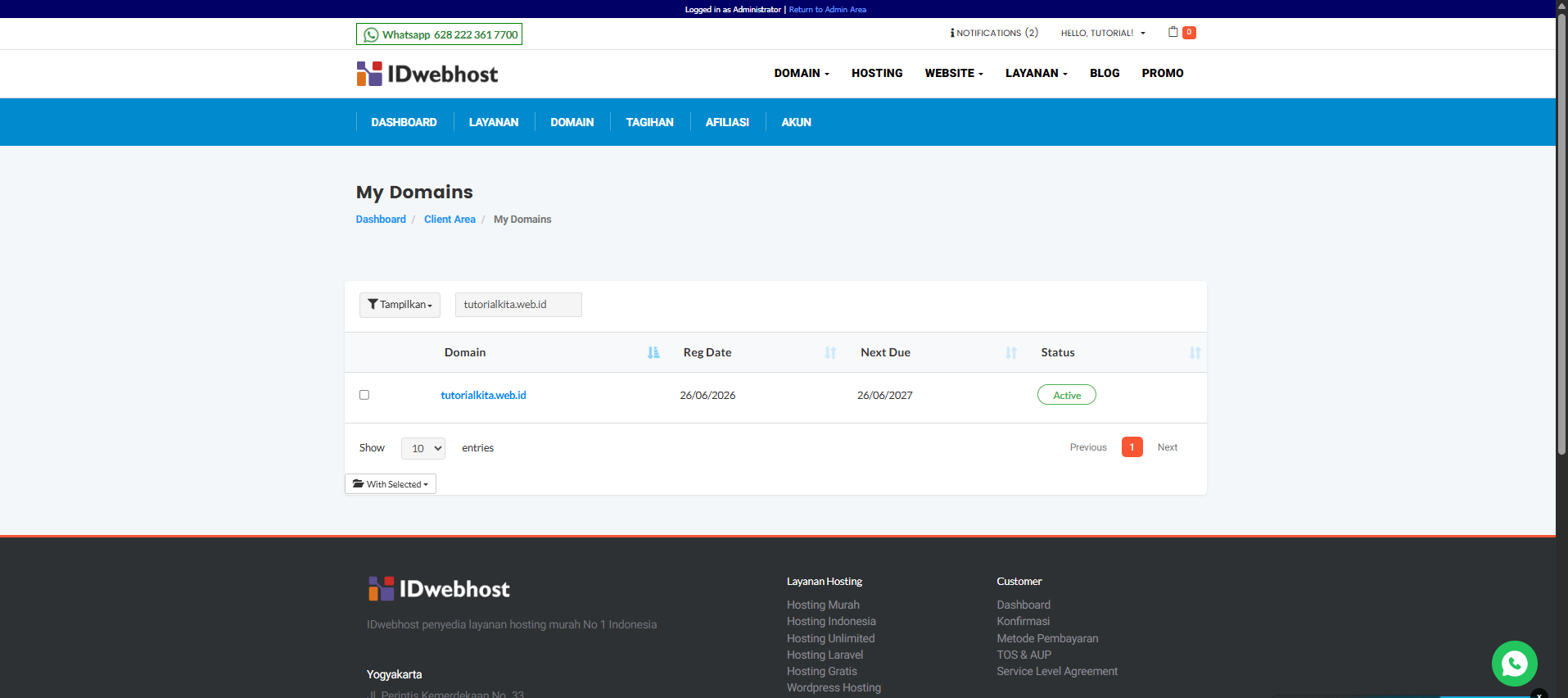Click the WhatsApp contact number button
The height and width of the screenshot is (698, 1568).
439,34
